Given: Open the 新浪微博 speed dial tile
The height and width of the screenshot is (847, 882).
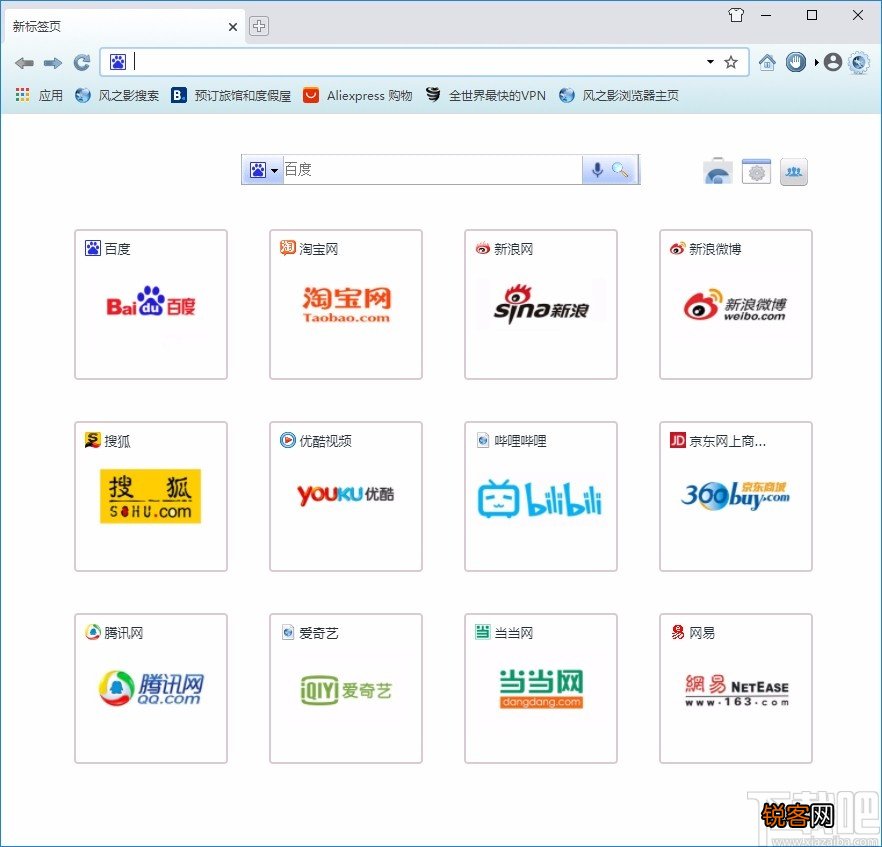Looking at the screenshot, I should 736,304.
